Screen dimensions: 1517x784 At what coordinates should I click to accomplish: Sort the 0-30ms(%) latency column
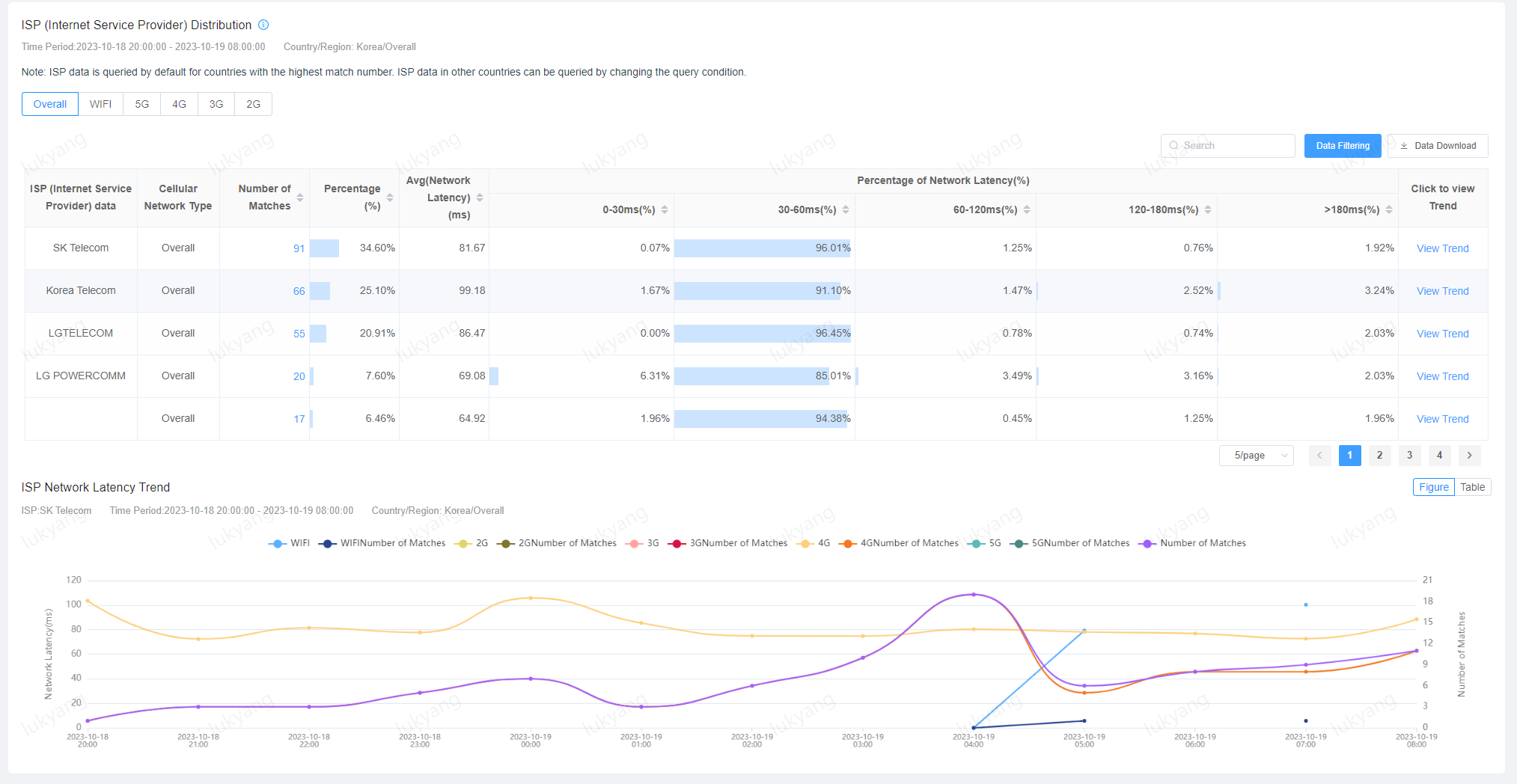664,209
